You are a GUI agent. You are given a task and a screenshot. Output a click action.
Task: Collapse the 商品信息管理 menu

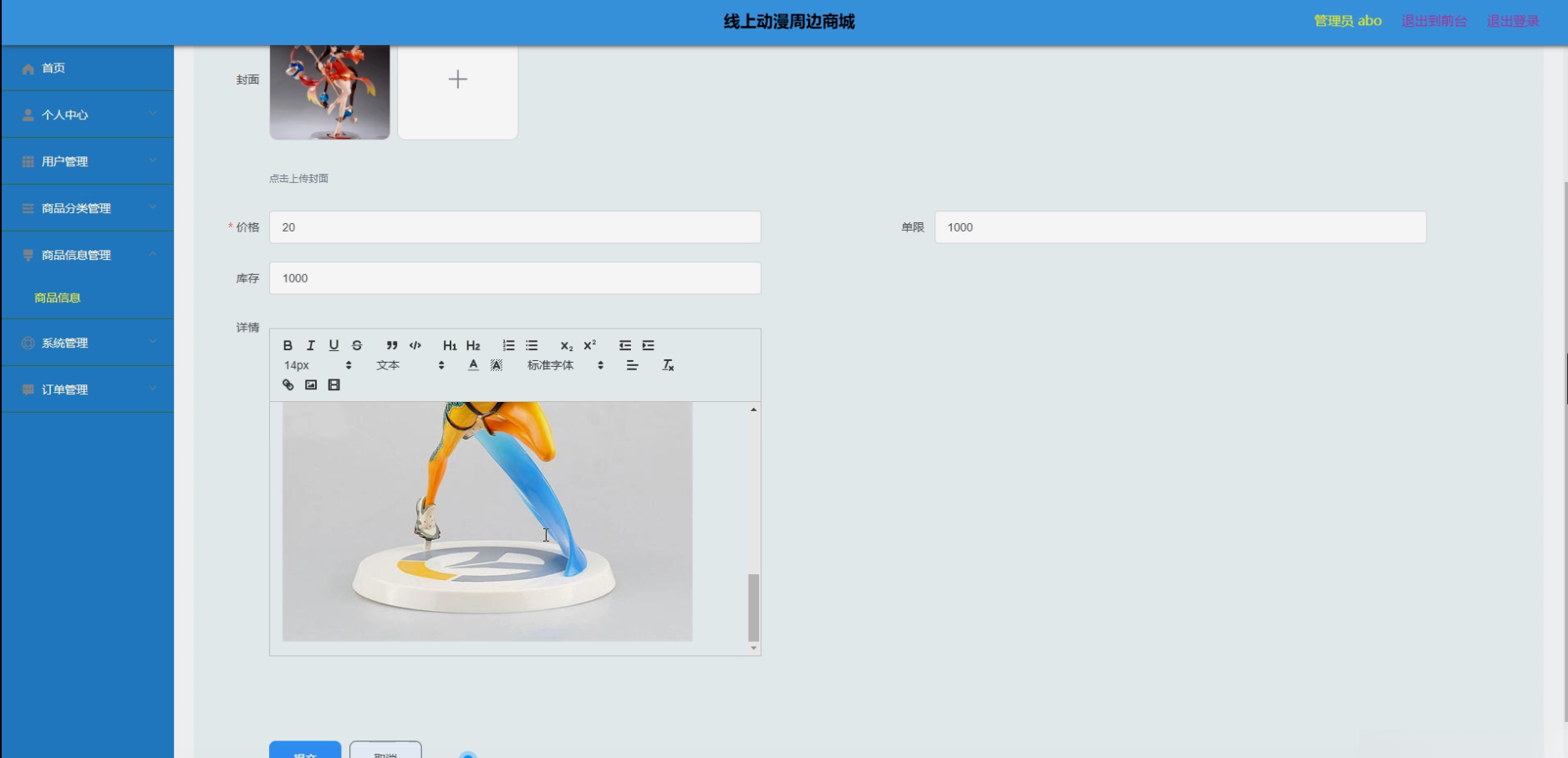(x=88, y=255)
